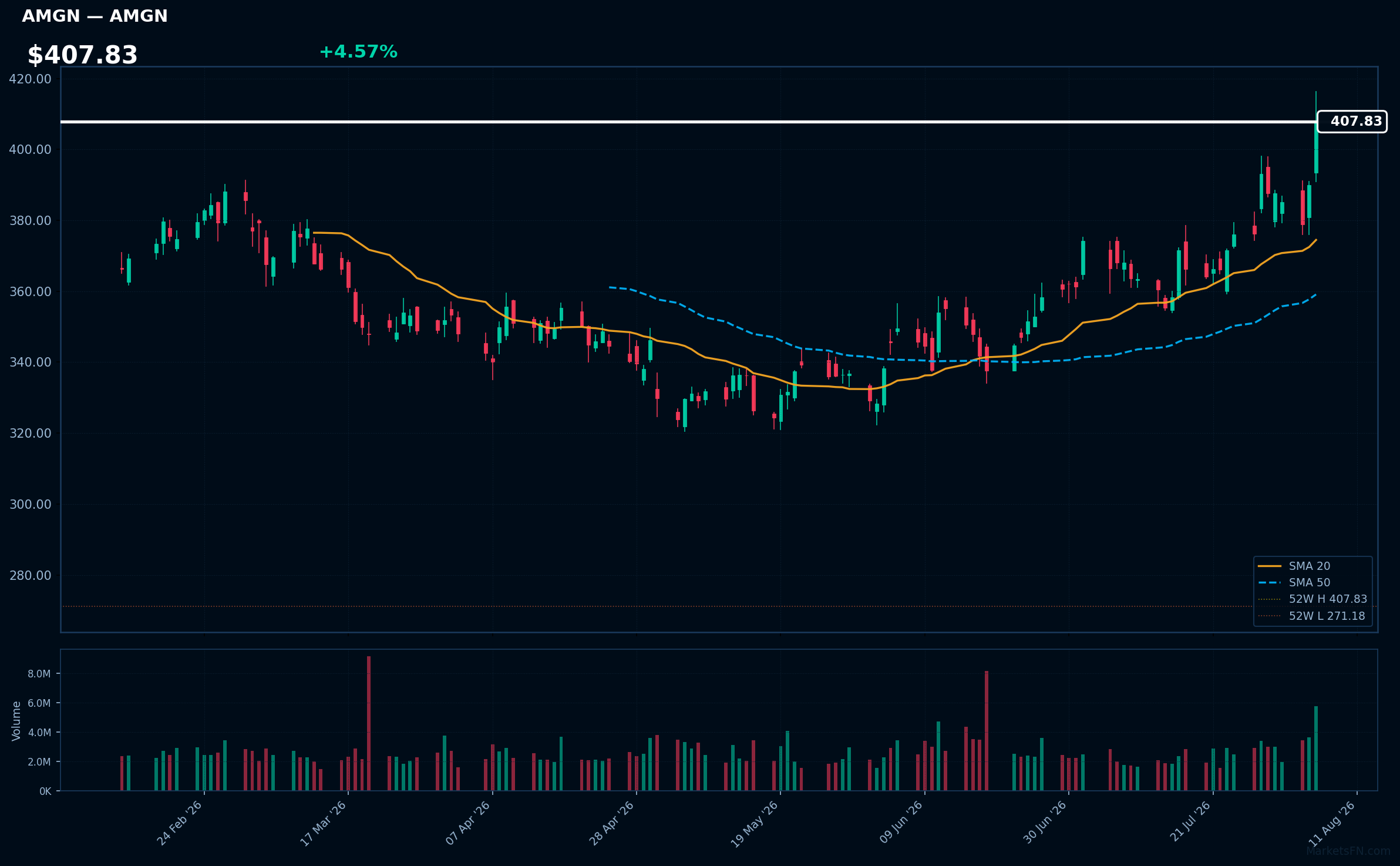Click the +4.57% change percentage
This screenshot has height=866, width=1400.
coord(358,52)
